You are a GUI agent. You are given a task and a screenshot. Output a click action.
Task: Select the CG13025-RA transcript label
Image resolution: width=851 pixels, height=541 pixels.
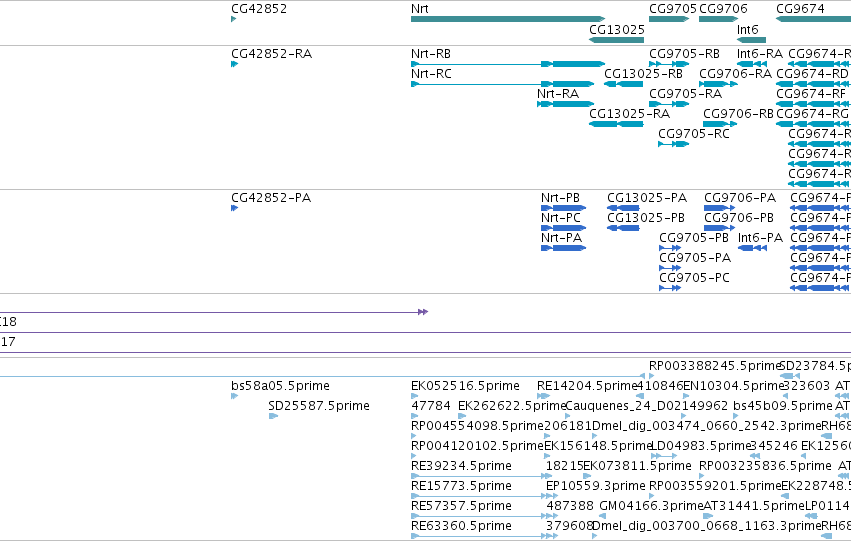pyautogui.click(x=630, y=114)
